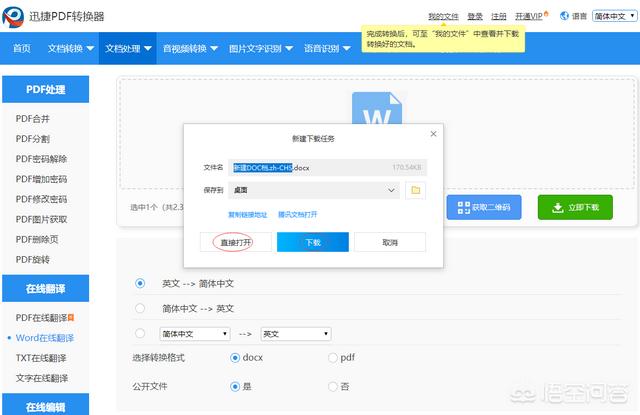Open 文字在线翻译 in the sidebar
This screenshot has height=415, width=640.
(42, 378)
